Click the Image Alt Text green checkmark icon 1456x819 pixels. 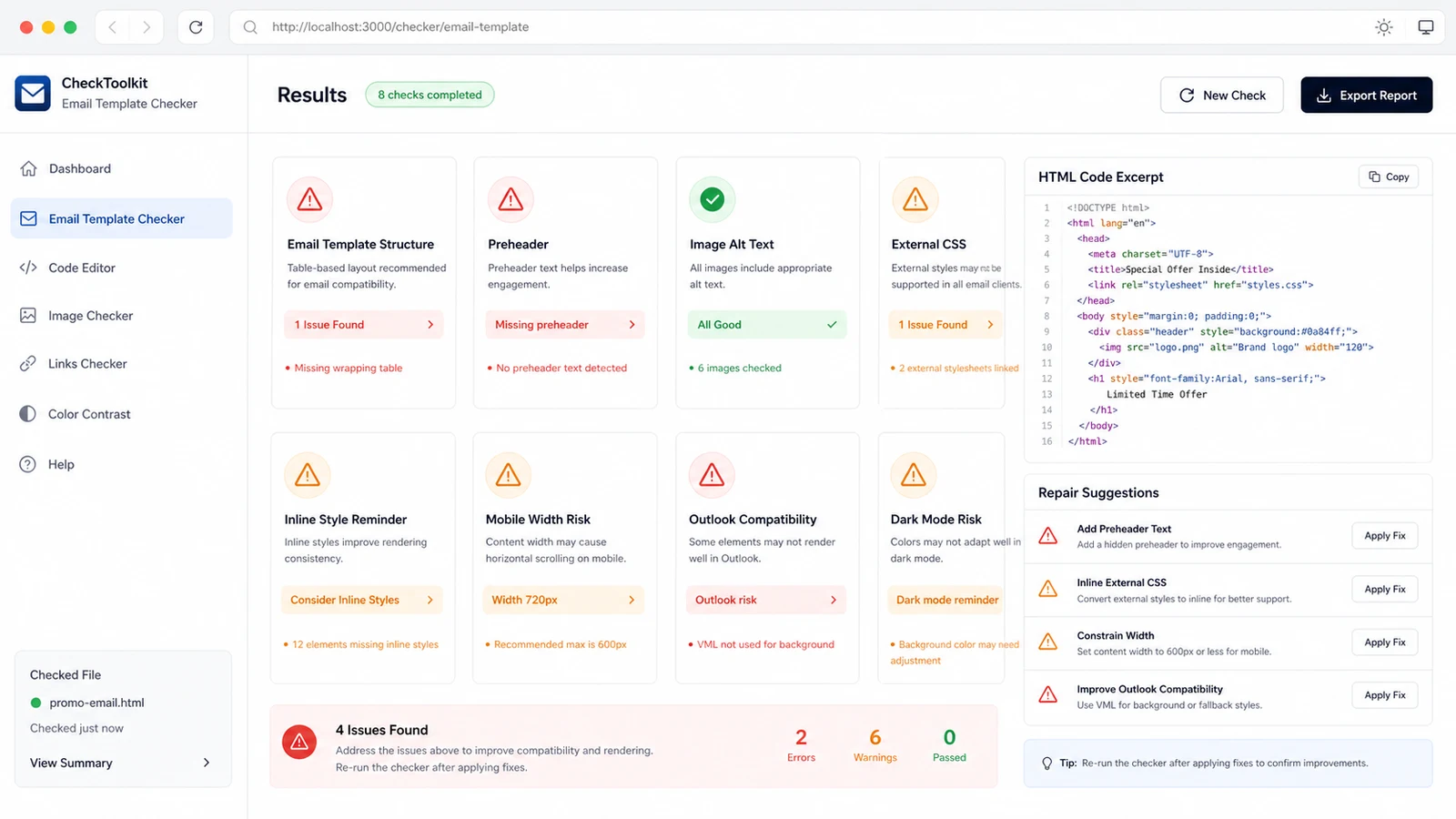tap(713, 199)
